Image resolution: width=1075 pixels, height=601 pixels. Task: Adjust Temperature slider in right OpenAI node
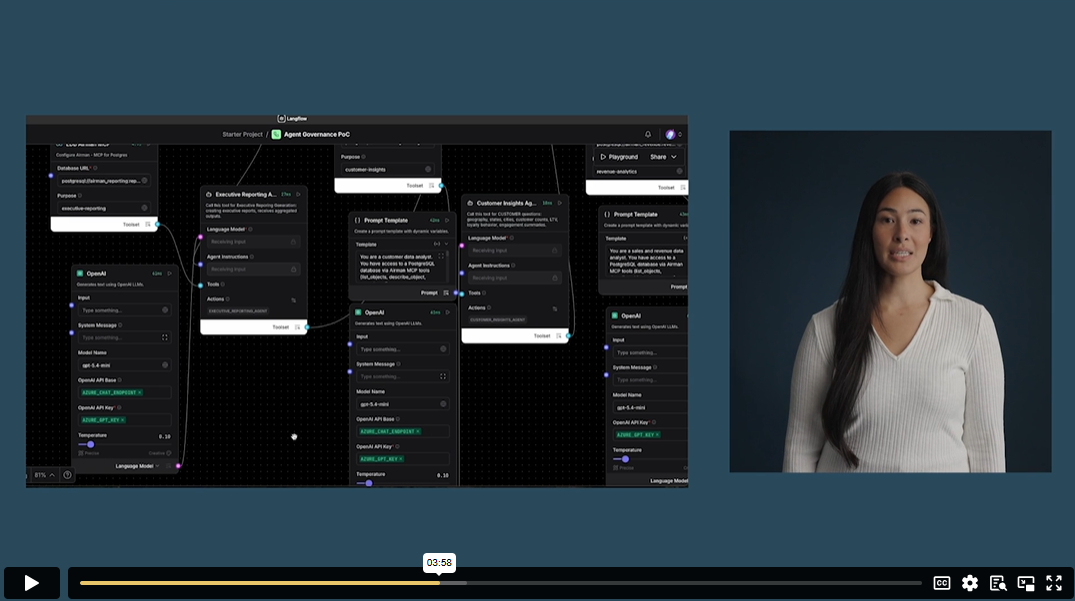click(x=625, y=459)
